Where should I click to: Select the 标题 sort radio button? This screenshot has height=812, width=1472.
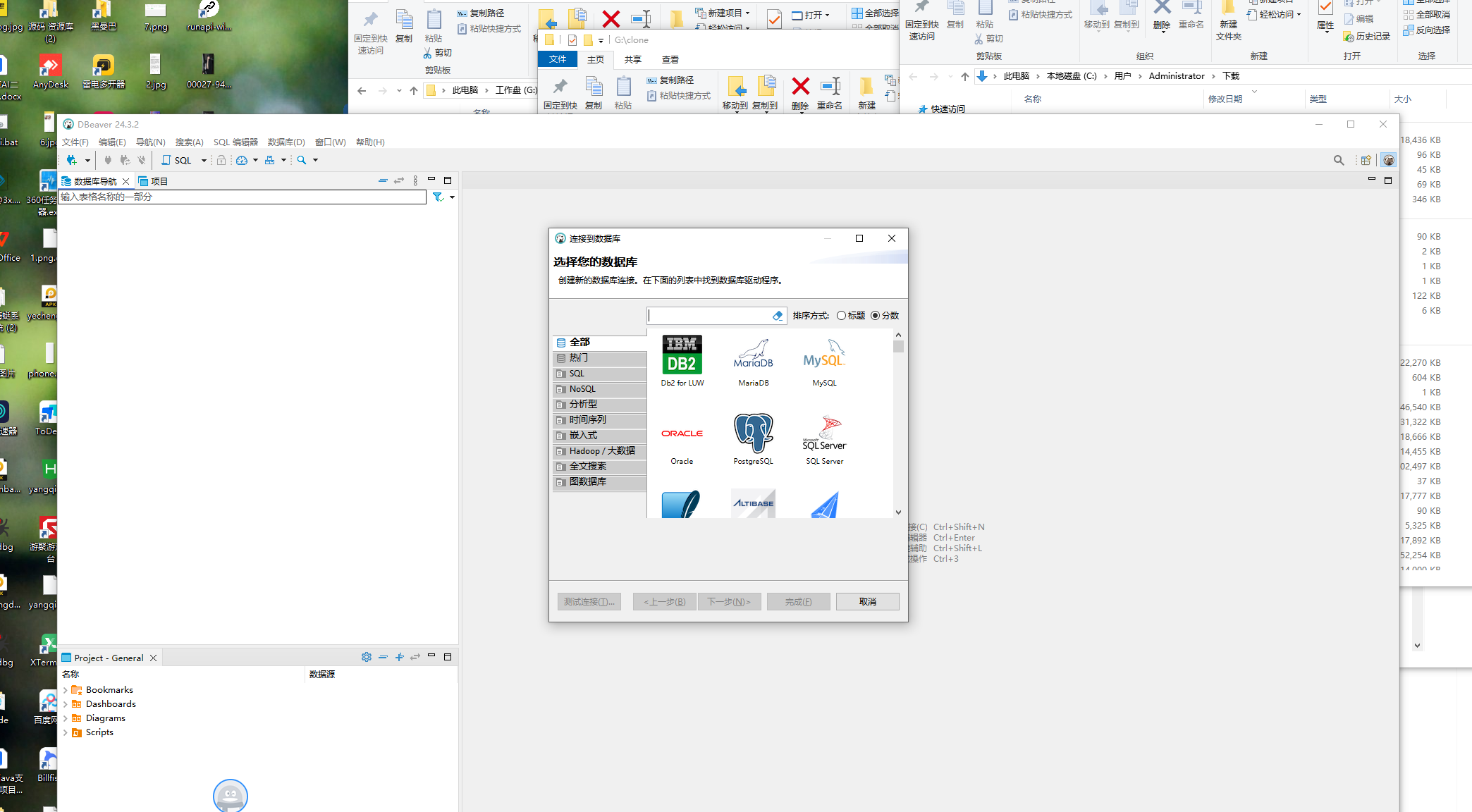[841, 316]
